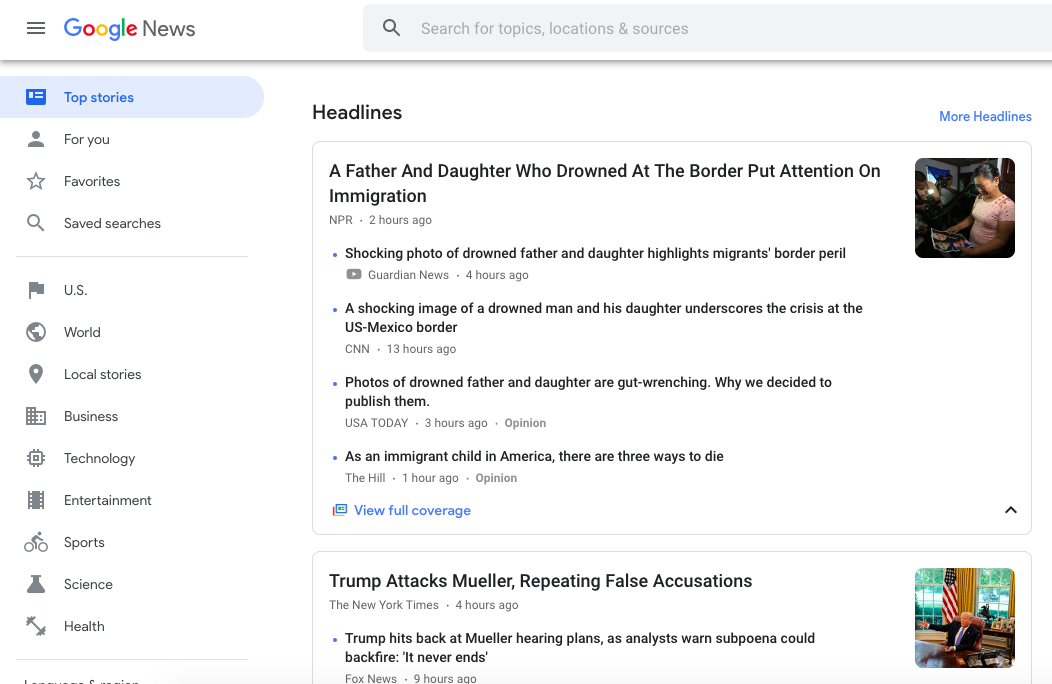
Task: Click the NPR headline about immigration attention
Action: coord(605,183)
